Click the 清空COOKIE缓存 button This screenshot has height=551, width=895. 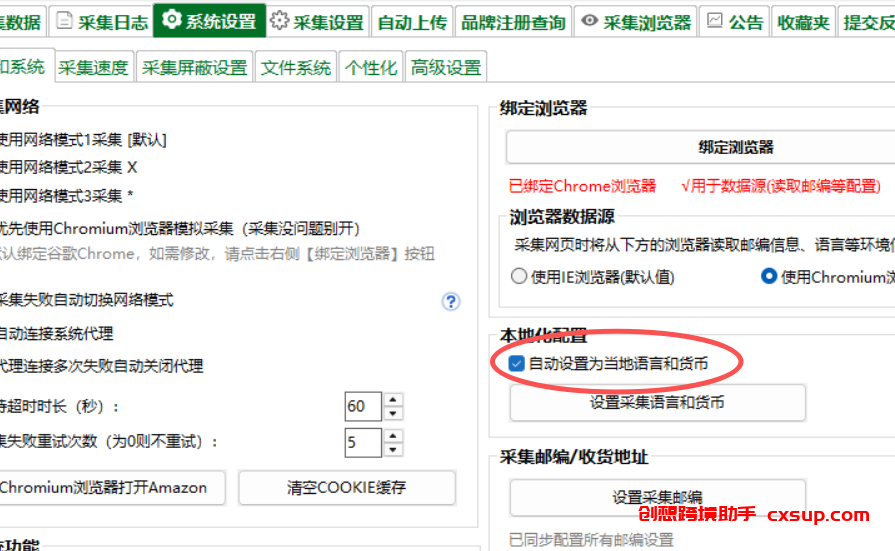(x=346, y=488)
